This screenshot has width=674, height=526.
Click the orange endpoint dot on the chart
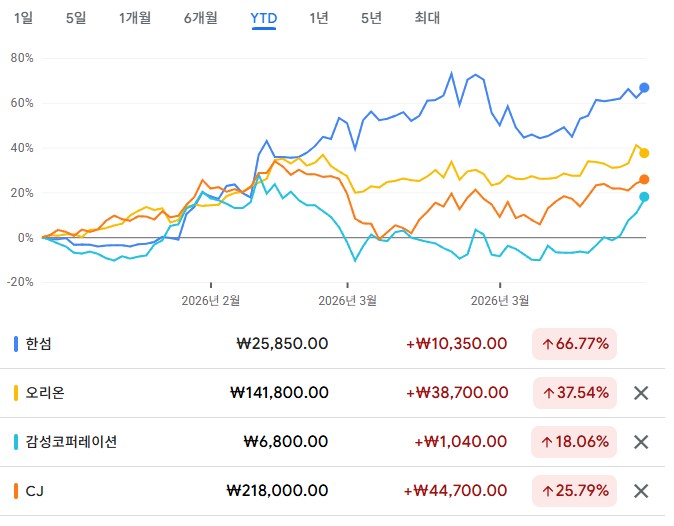644,180
